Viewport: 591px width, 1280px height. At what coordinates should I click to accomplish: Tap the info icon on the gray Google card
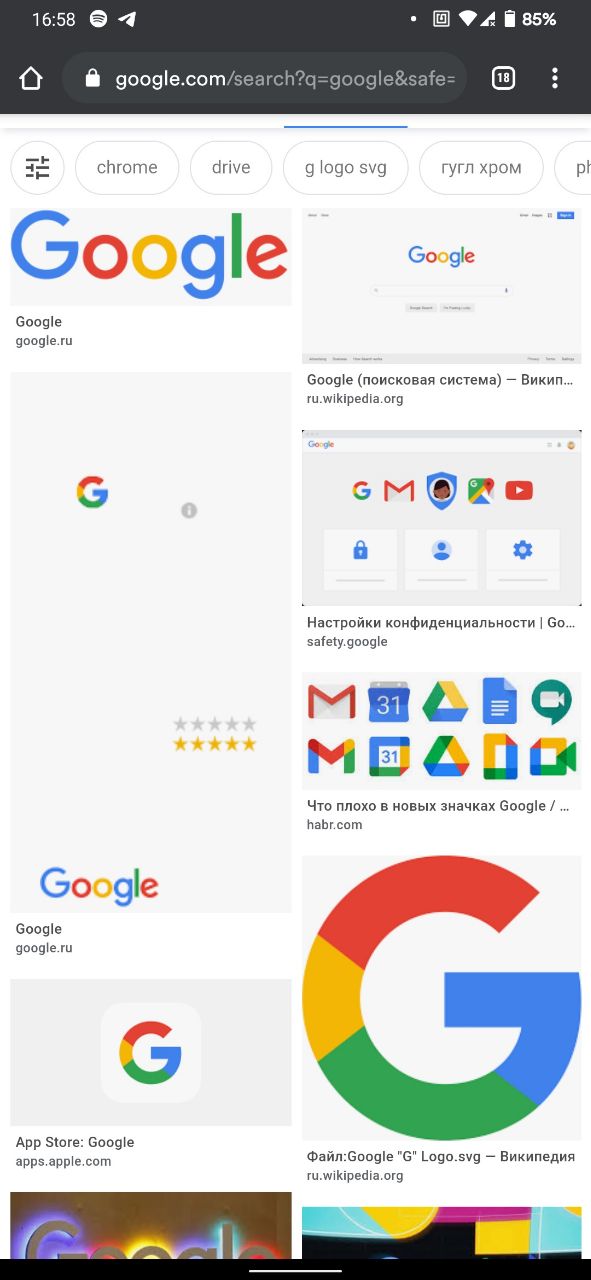[x=189, y=510]
